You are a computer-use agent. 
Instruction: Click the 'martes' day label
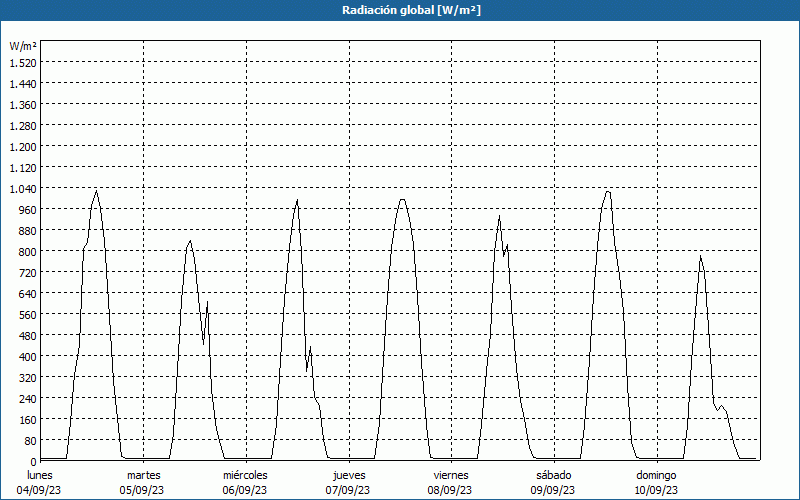click(144, 475)
